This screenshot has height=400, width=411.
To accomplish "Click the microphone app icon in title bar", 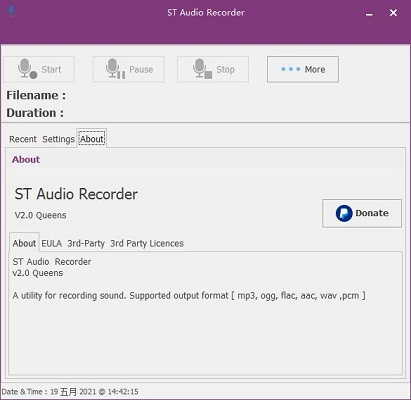I will [x=12, y=12].
